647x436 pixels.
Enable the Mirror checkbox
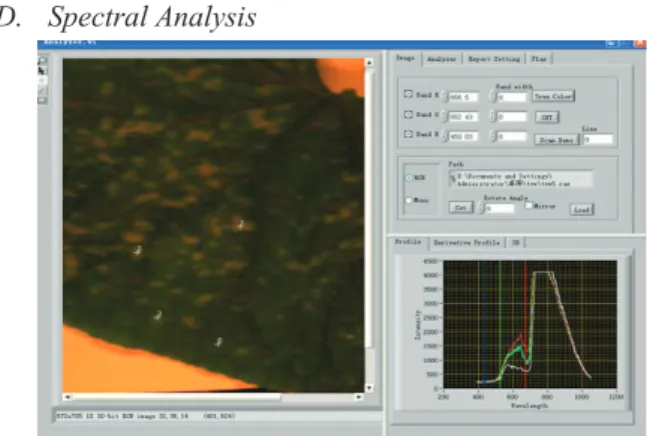[x=529, y=205]
